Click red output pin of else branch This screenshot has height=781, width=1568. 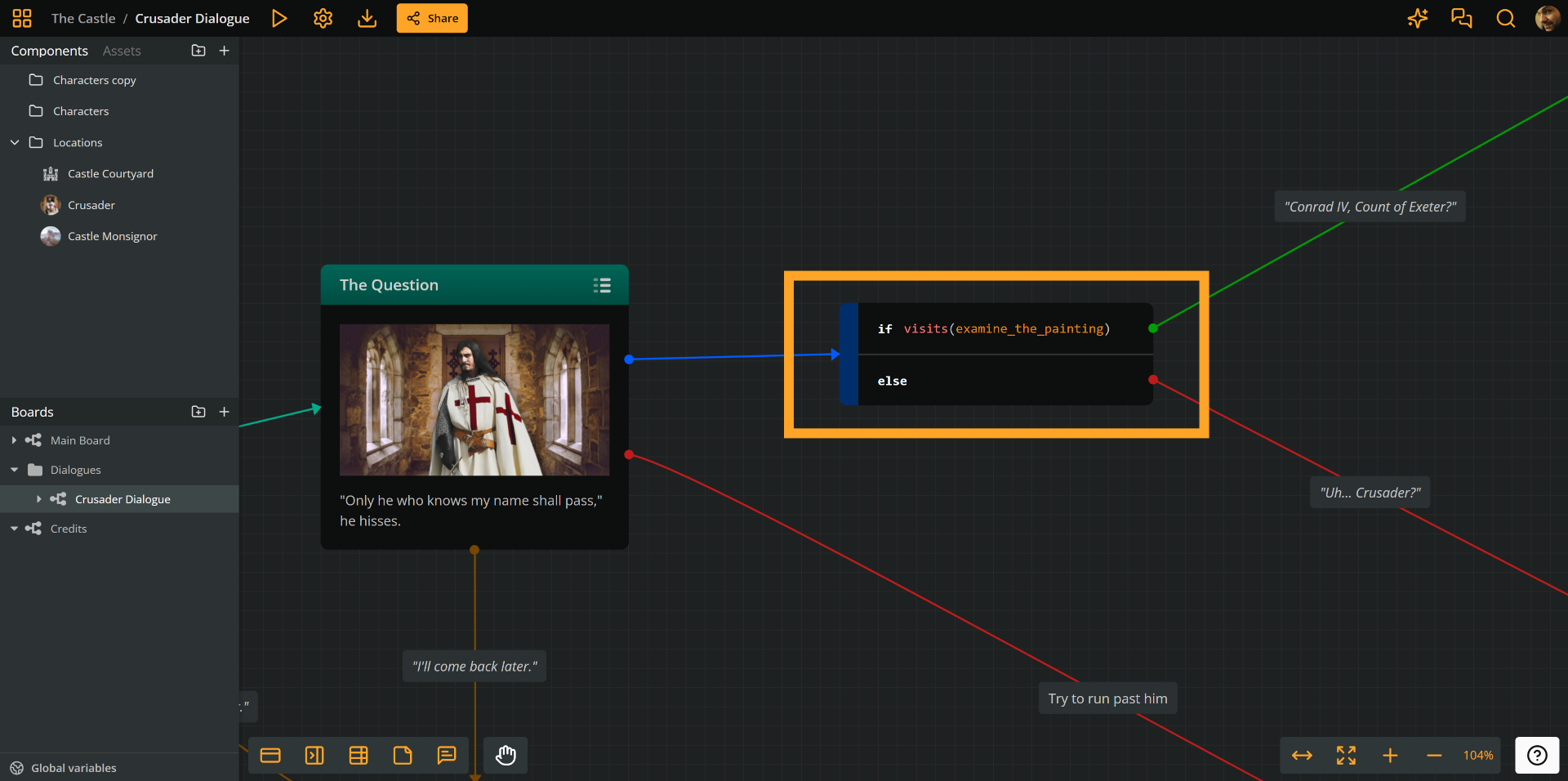pyautogui.click(x=1153, y=380)
